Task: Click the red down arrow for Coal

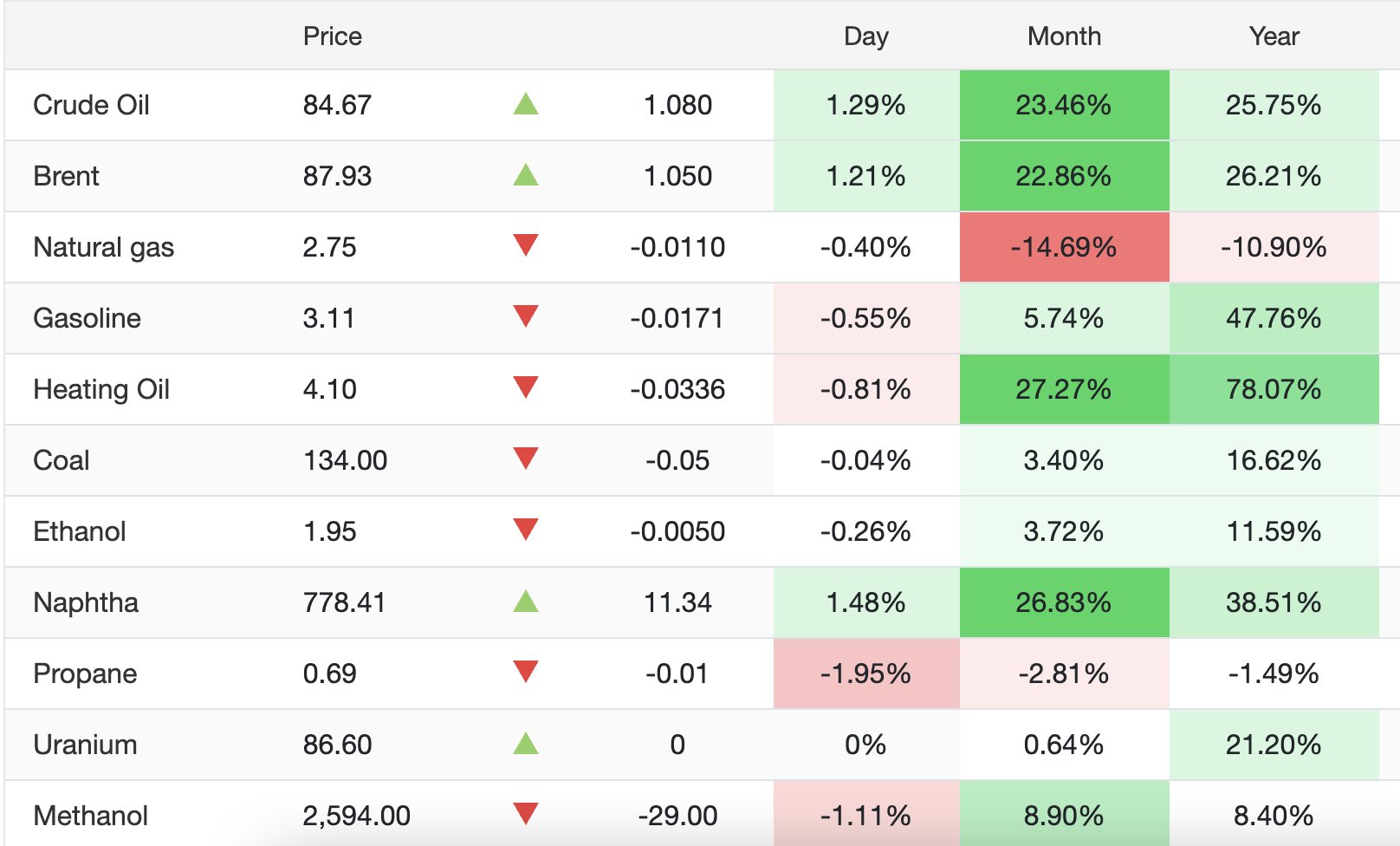Action: pos(526,459)
